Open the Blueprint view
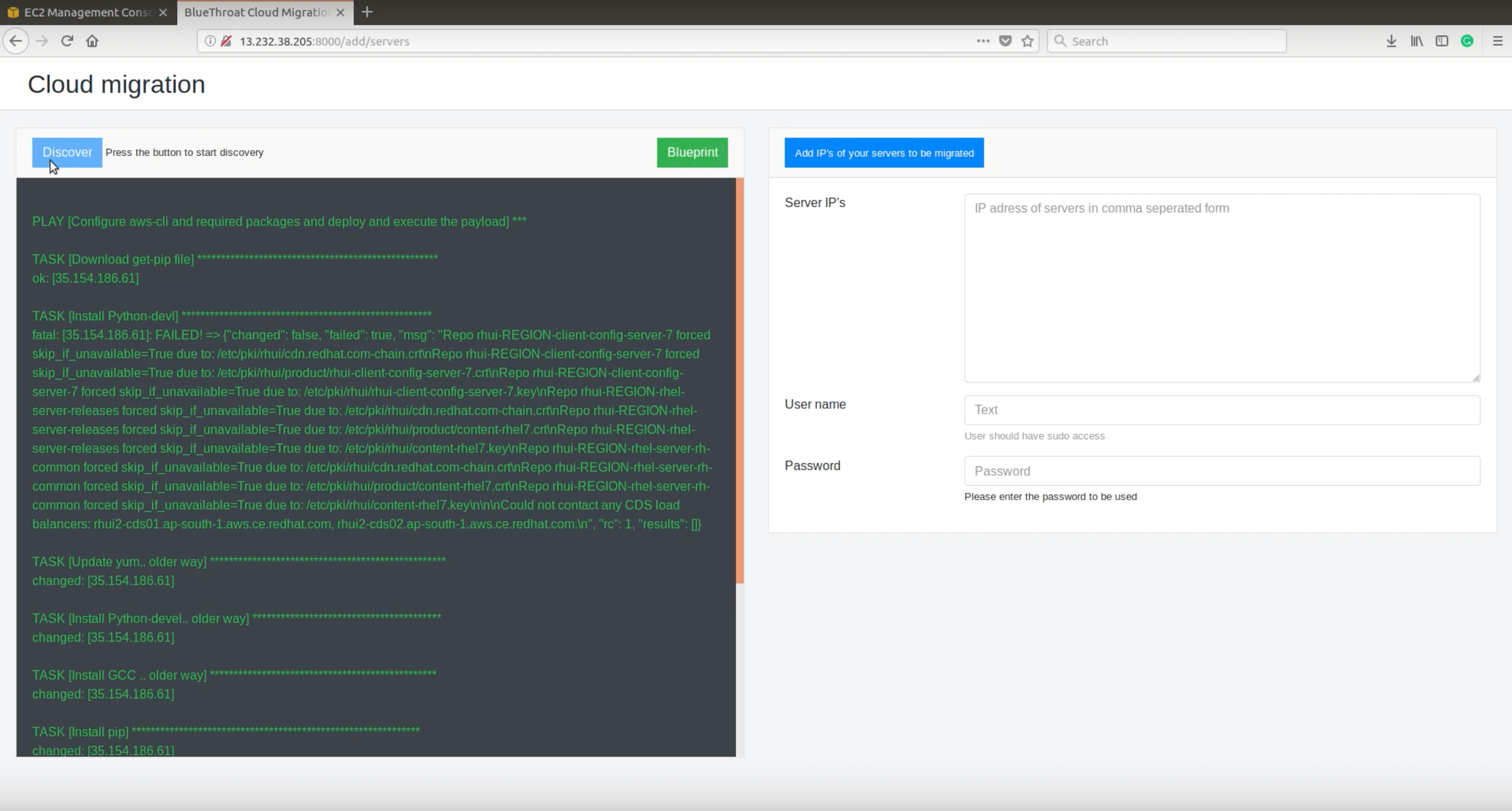The image size is (1512, 811). click(692, 152)
